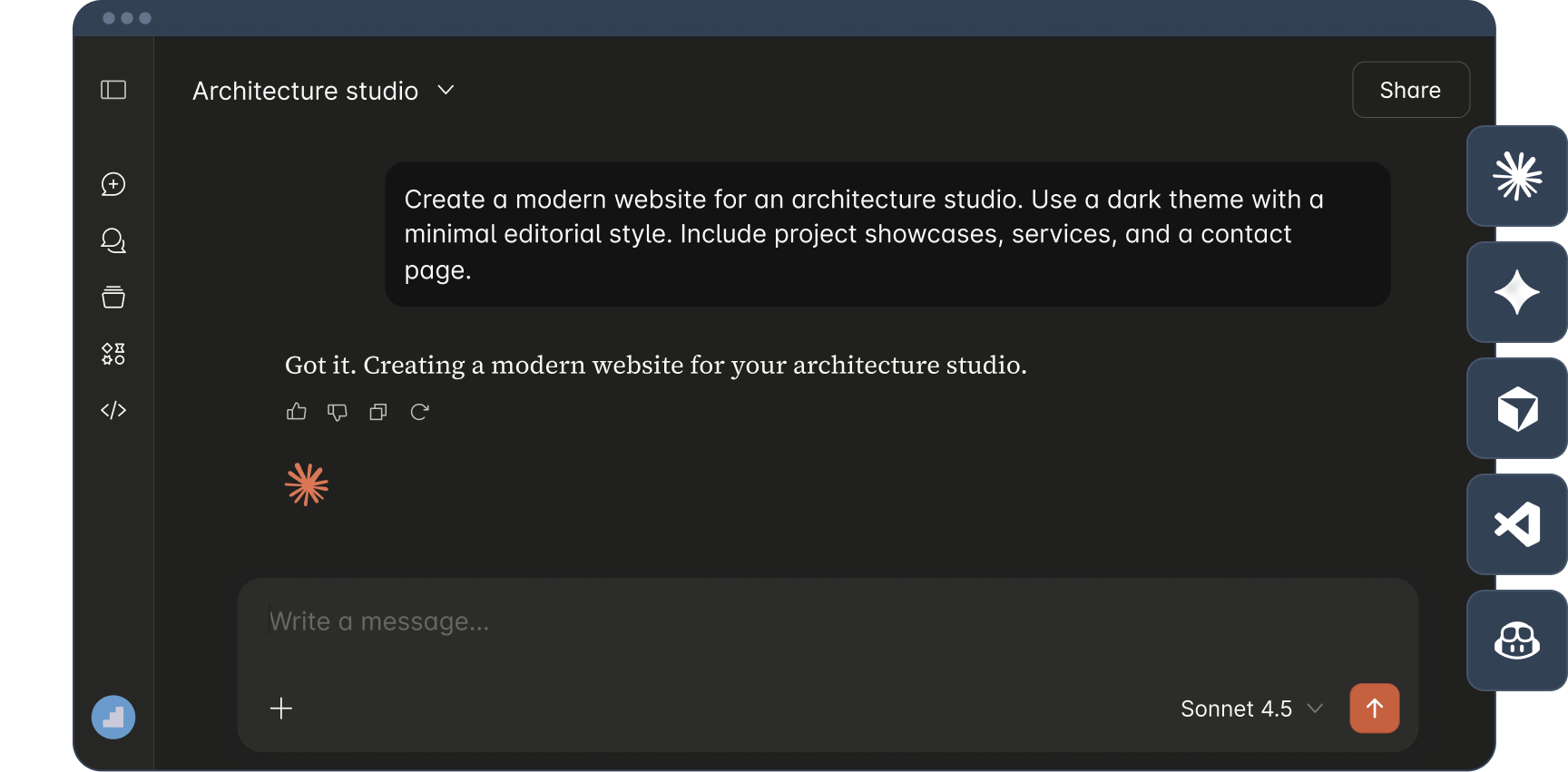Expand the Architecture studio title dropdown

[323, 91]
